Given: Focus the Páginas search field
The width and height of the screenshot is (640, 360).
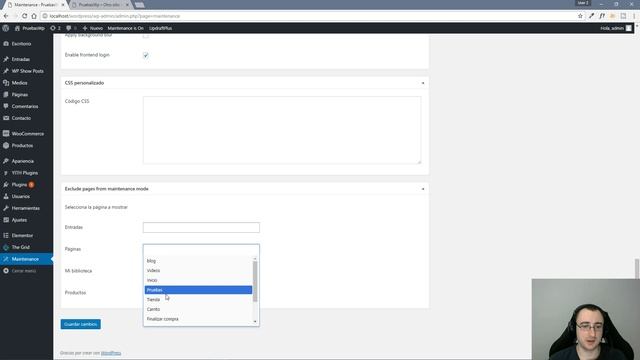Looking at the screenshot, I should (201, 250).
